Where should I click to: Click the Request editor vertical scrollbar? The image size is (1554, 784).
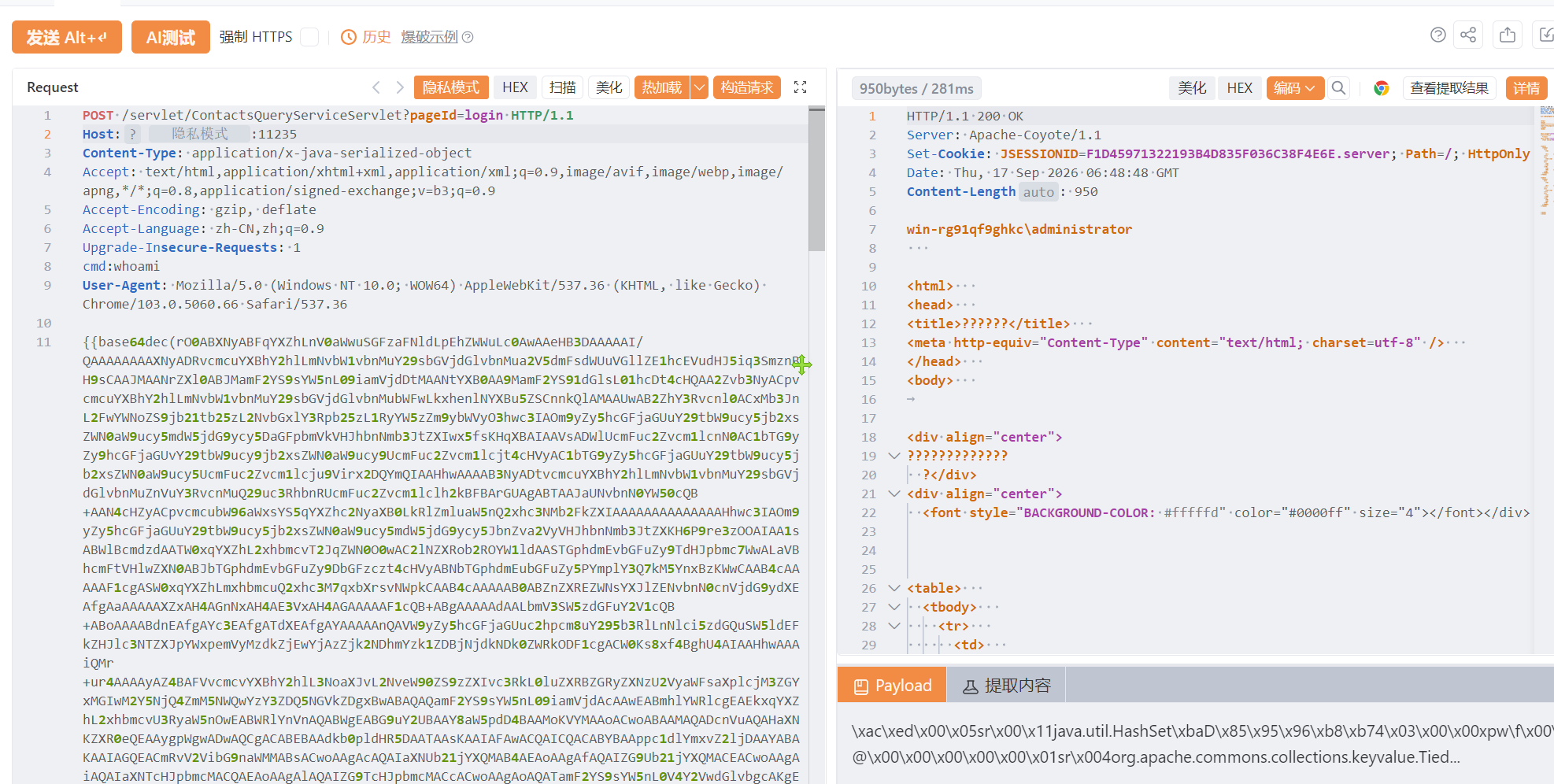click(x=817, y=179)
